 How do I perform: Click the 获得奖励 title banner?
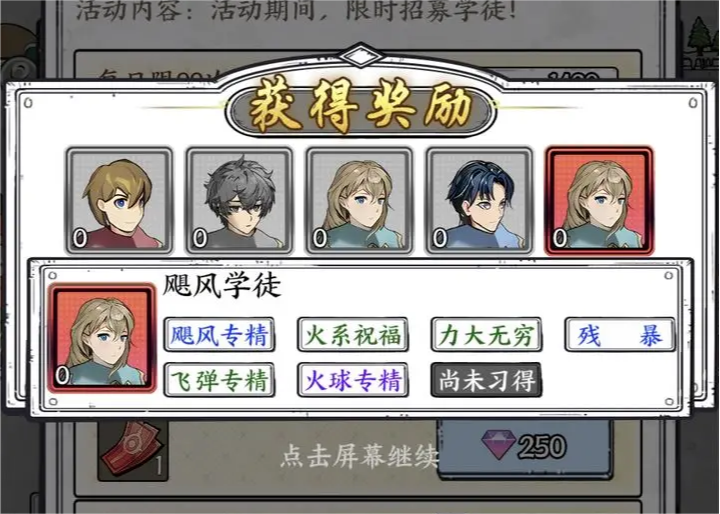360,107
